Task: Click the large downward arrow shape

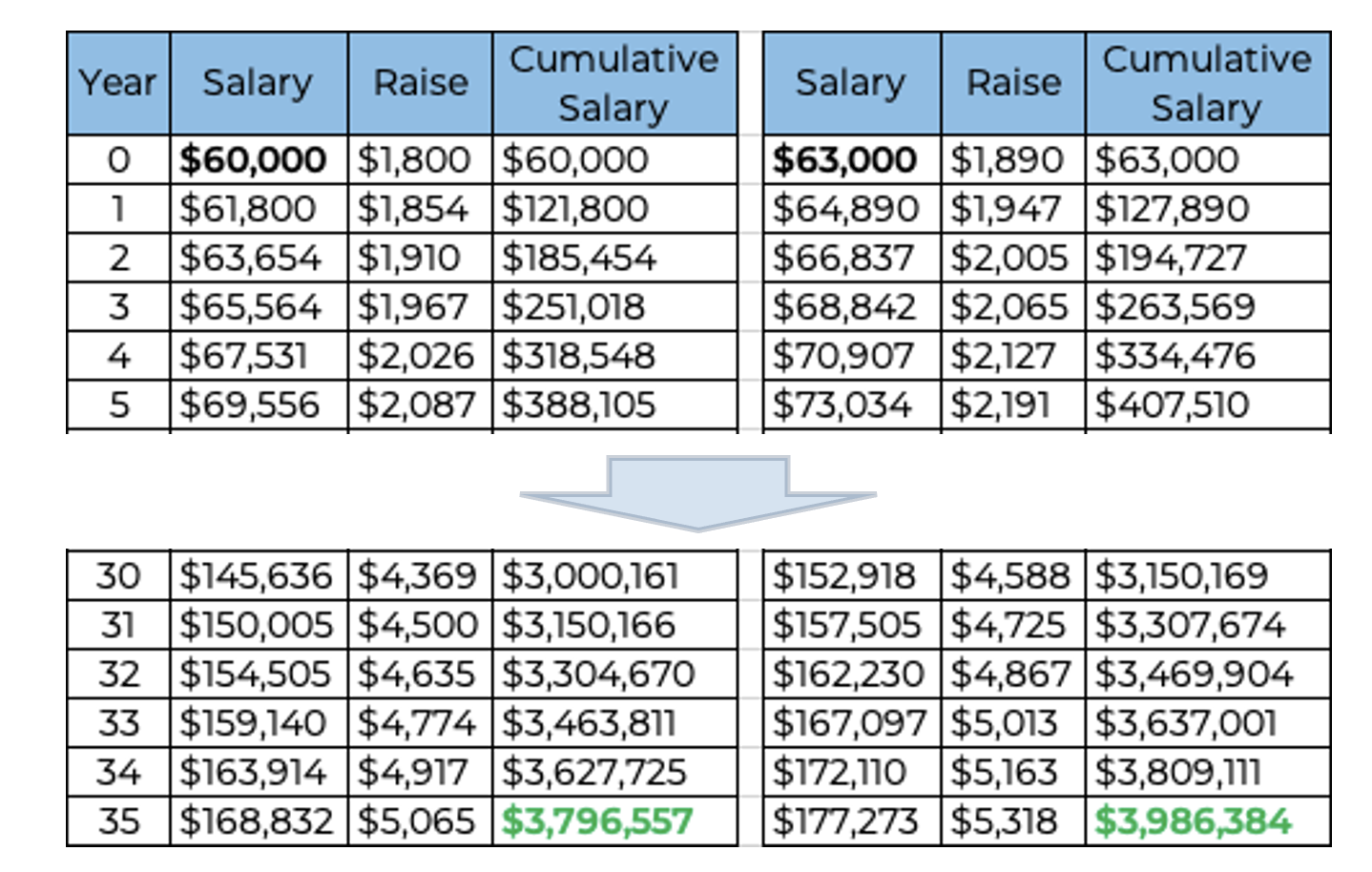Action: (x=697, y=492)
